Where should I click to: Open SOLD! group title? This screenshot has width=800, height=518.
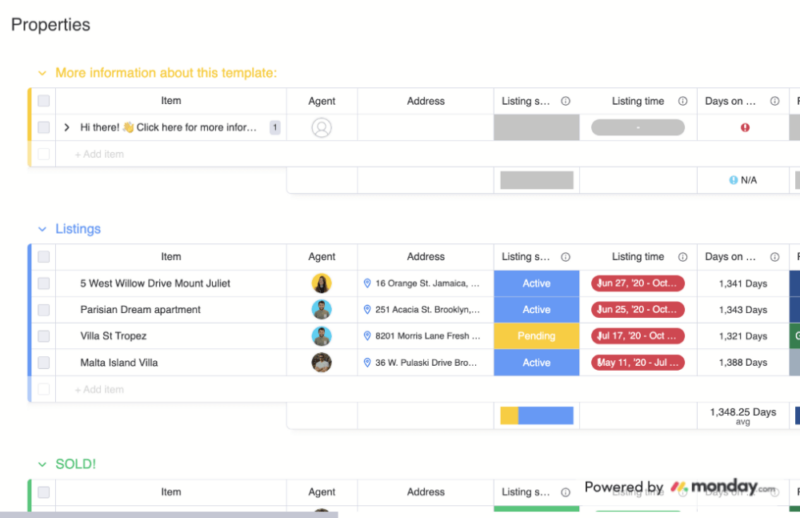click(x=76, y=464)
